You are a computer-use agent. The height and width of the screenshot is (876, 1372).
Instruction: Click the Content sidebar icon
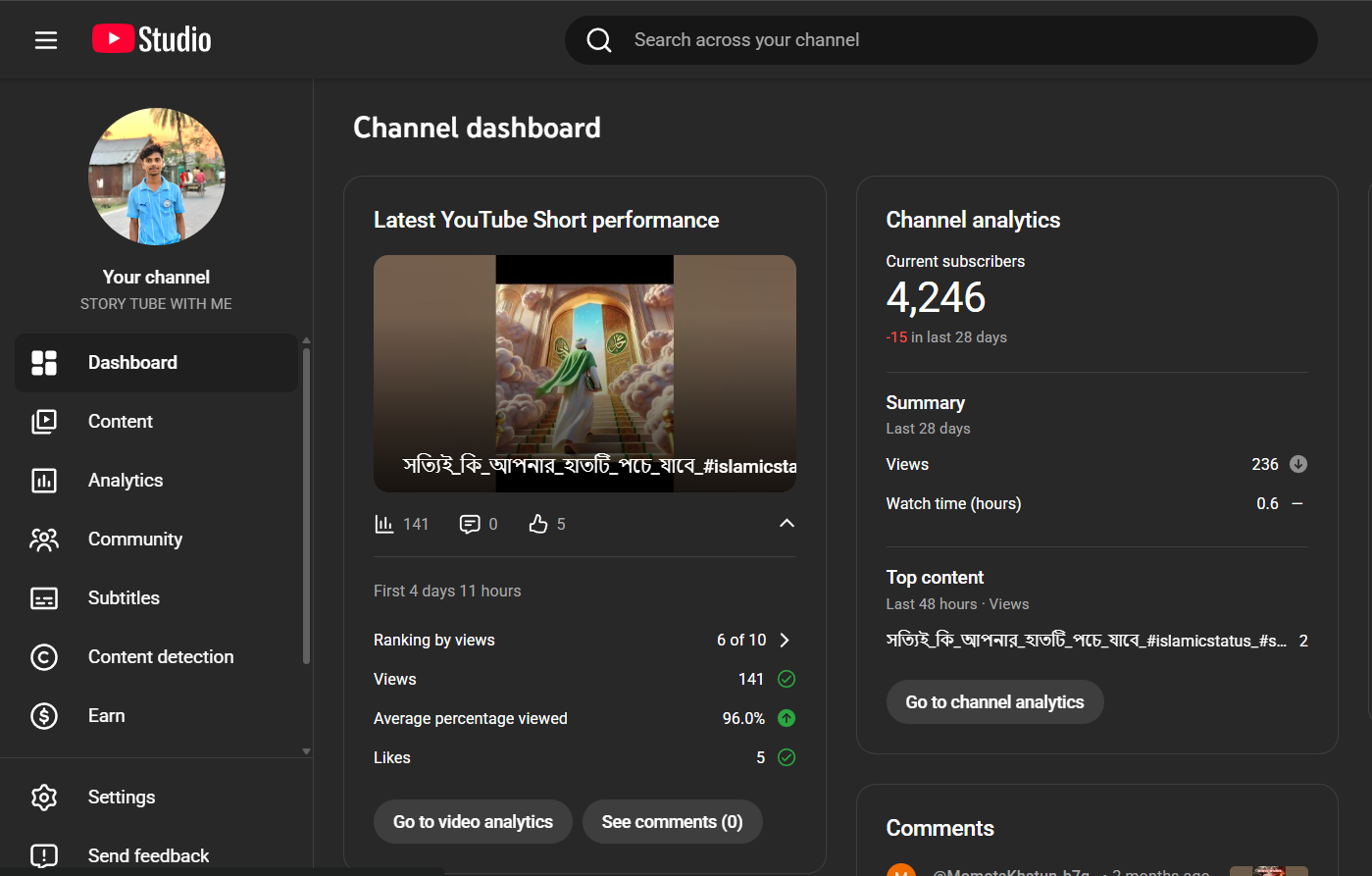[44, 422]
